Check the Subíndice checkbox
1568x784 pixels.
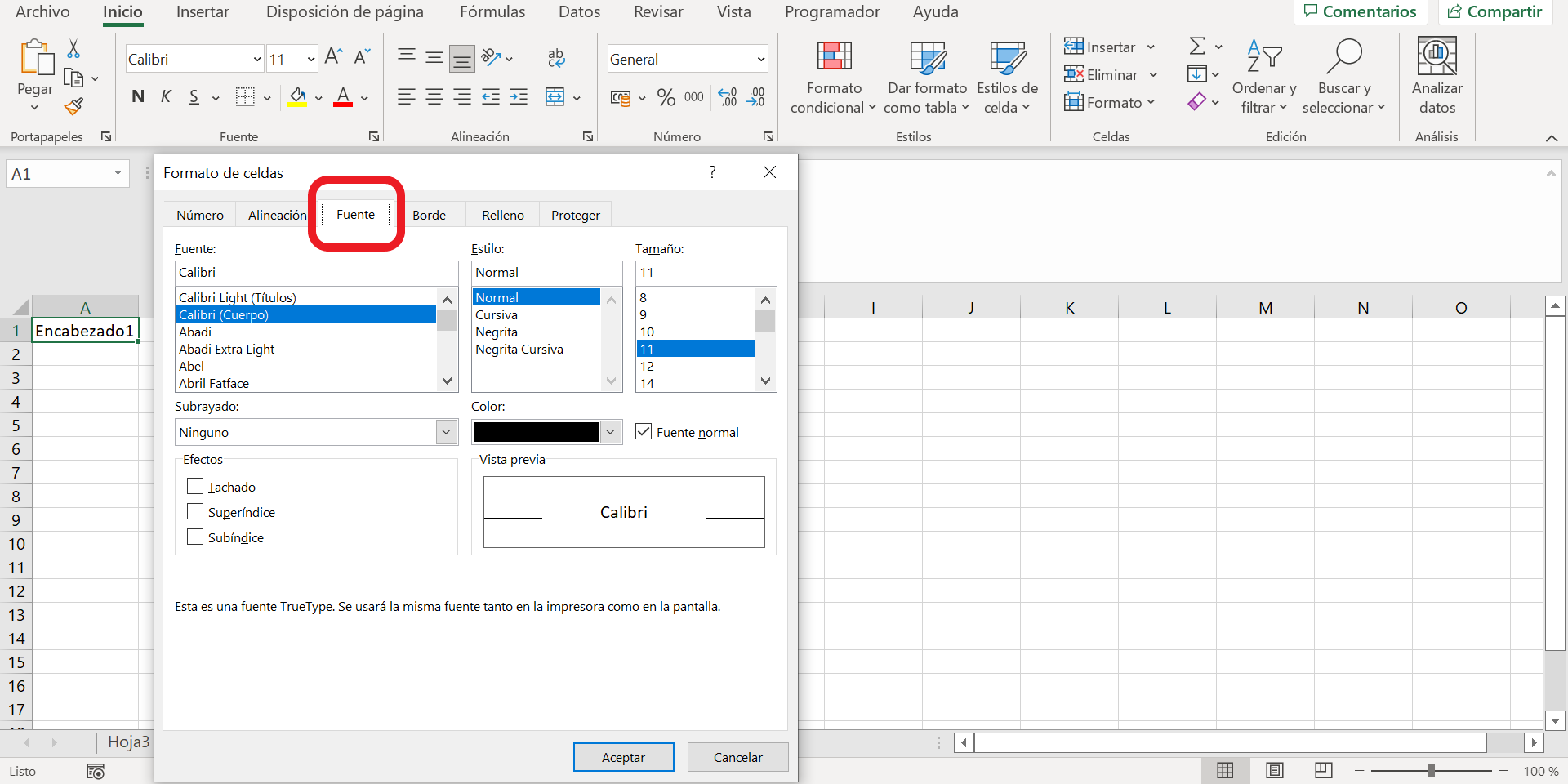coord(195,537)
